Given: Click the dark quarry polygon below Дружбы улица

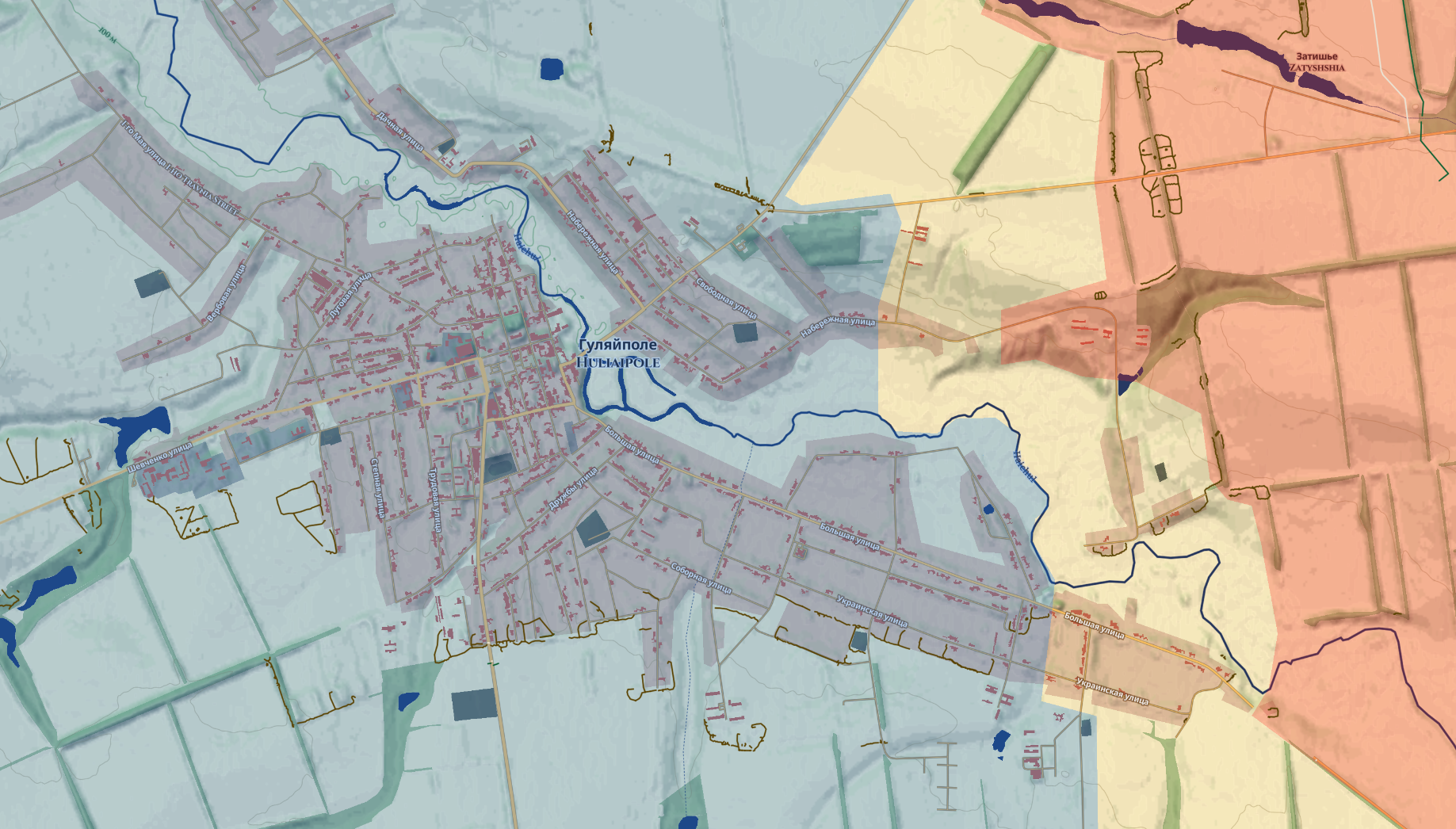Looking at the screenshot, I should tap(593, 528).
